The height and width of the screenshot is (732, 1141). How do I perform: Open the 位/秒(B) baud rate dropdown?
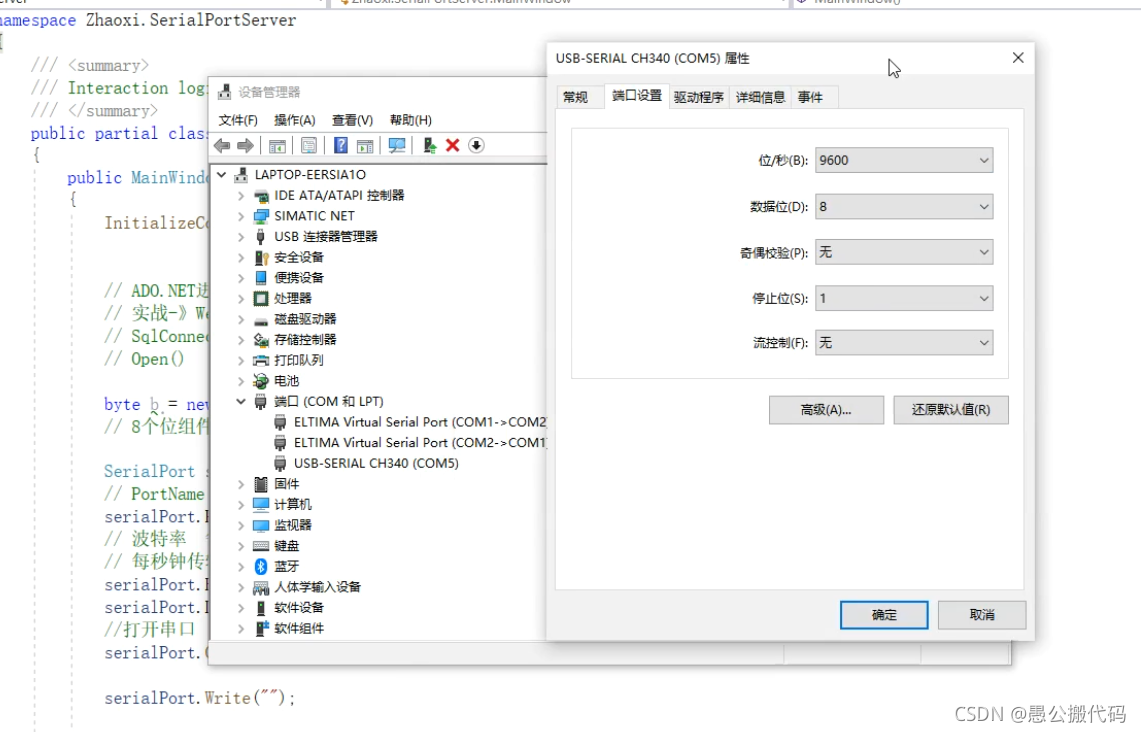(x=984, y=160)
